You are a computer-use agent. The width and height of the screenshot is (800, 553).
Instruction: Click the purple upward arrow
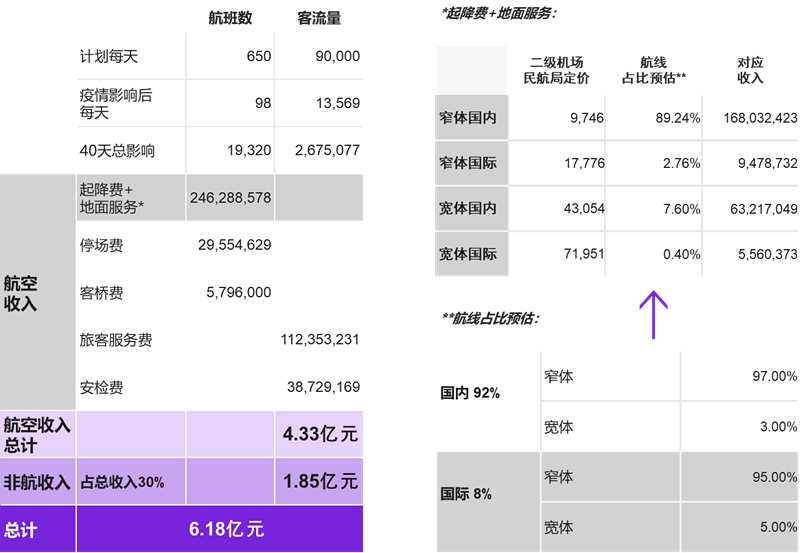pos(653,314)
